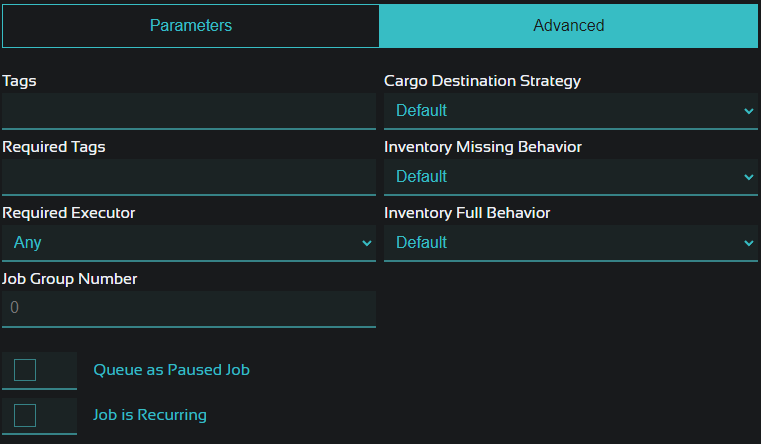Enable the Queue as Paused Job checkbox
The width and height of the screenshot is (761, 444).
pos(25,370)
